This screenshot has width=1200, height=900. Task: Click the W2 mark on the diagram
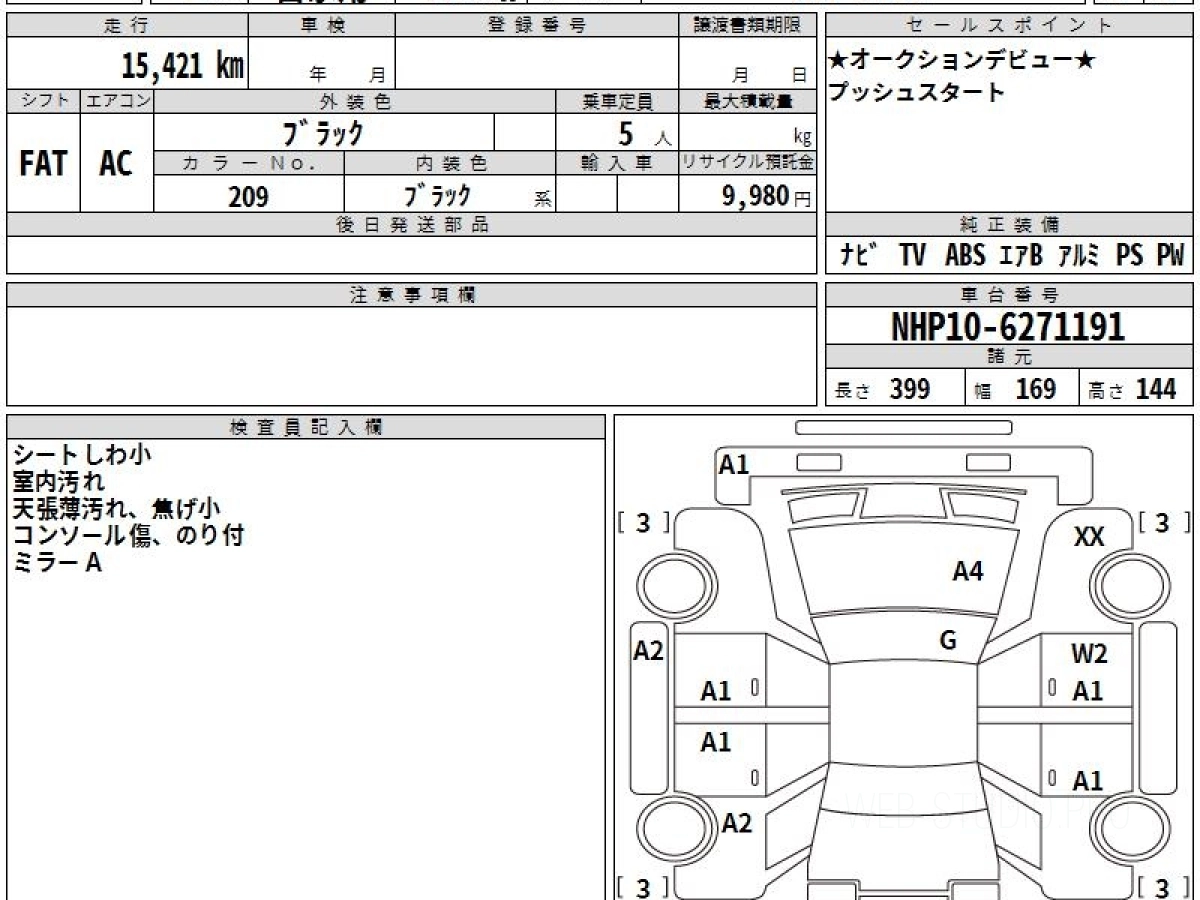[1089, 656]
